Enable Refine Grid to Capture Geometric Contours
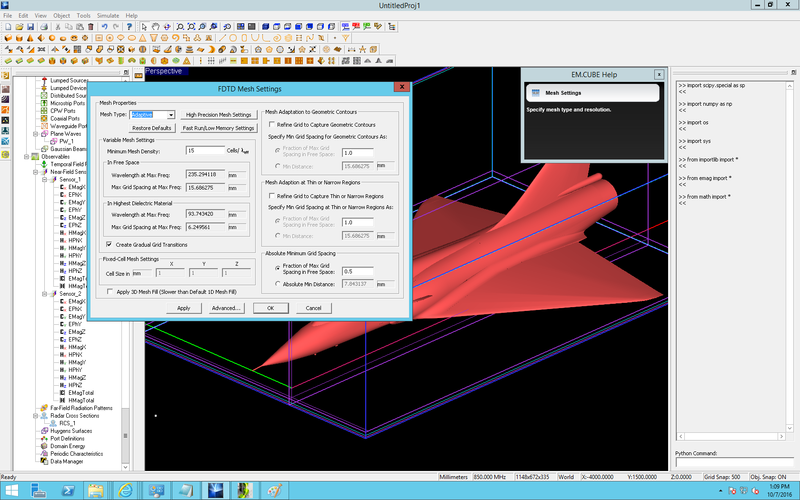 tap(272, 125)
